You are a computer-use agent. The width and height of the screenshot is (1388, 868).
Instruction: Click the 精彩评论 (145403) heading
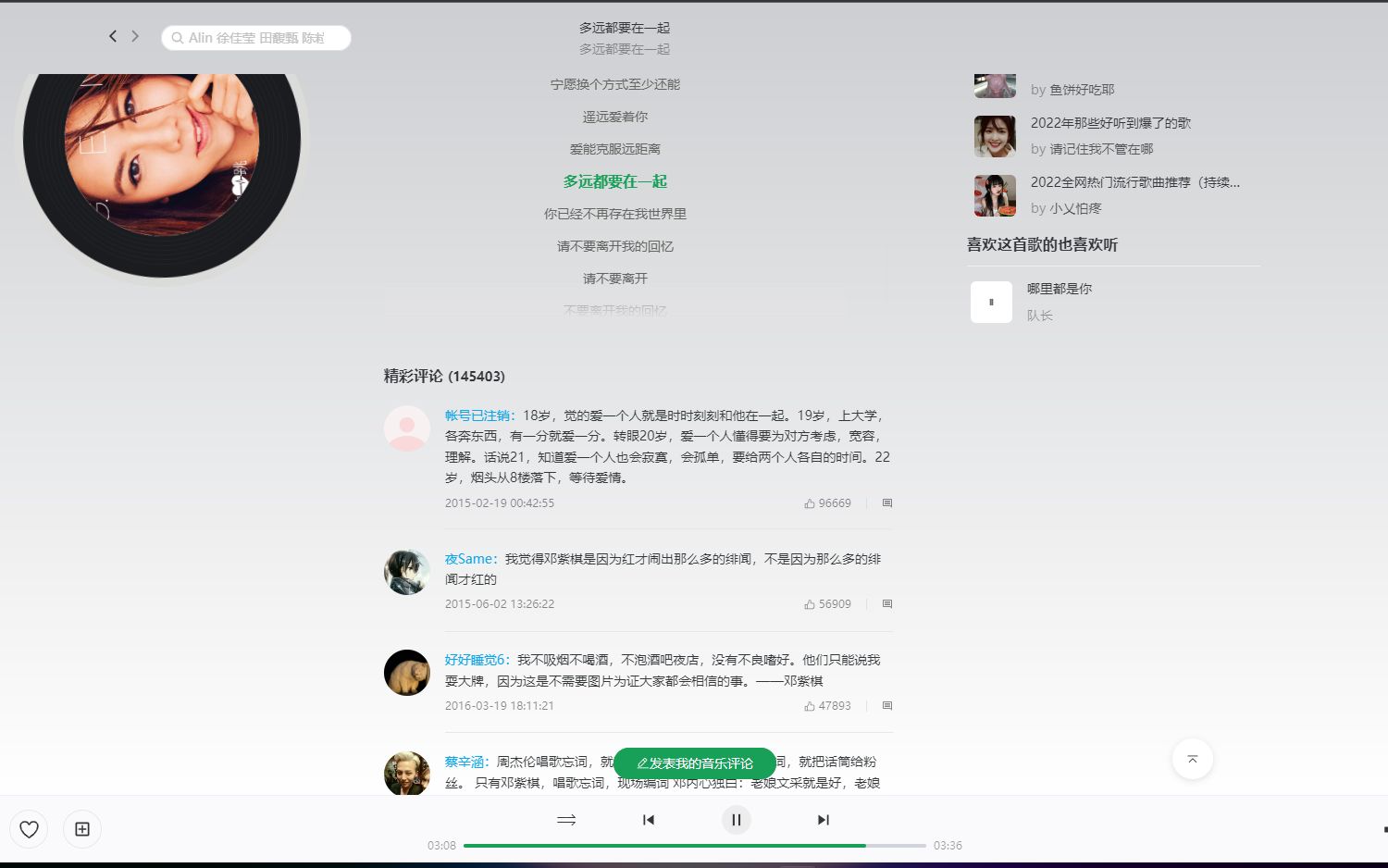click(x=444, y=376)
